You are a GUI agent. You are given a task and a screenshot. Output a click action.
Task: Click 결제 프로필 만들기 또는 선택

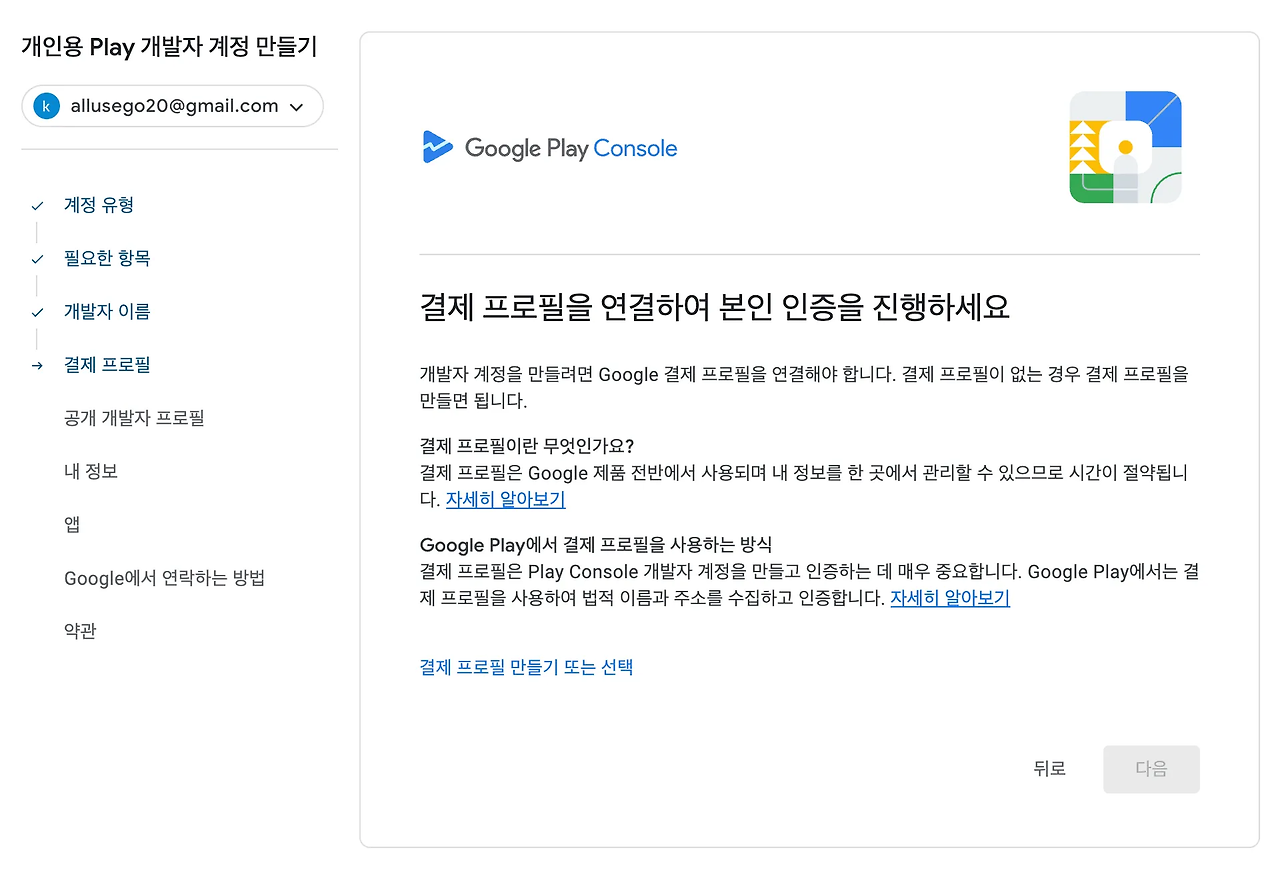[526, 667]
